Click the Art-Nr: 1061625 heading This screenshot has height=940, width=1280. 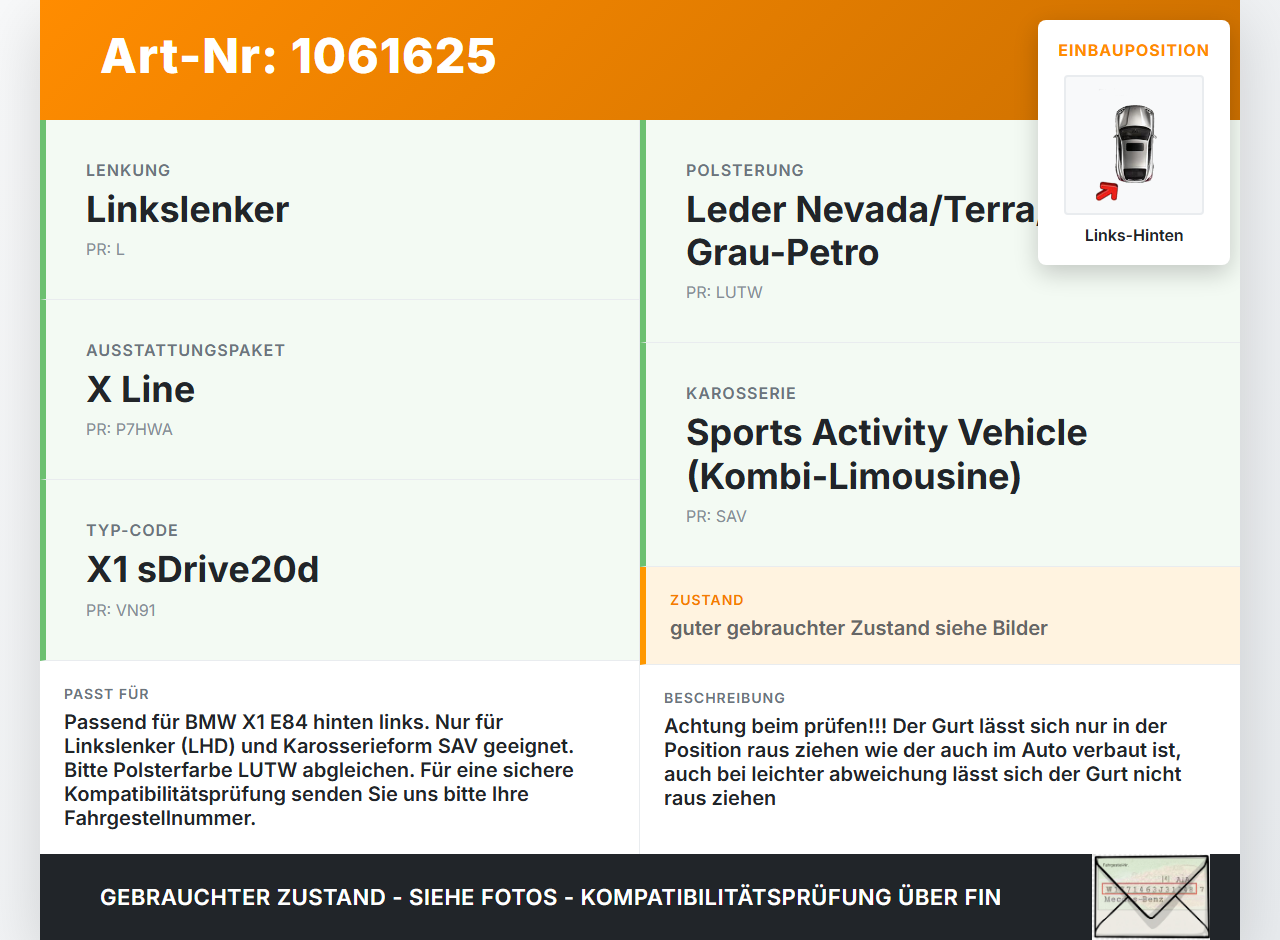(298, 56)
